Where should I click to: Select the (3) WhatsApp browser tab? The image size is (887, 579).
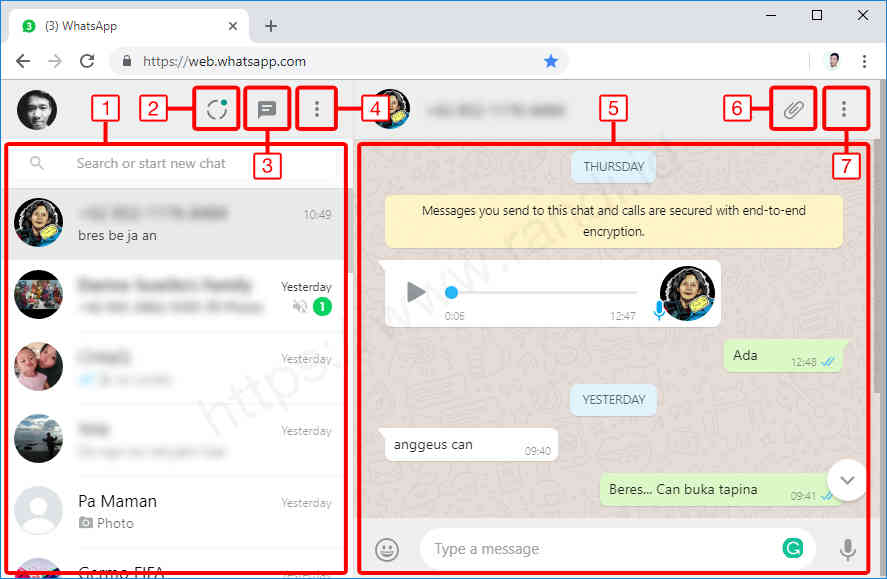[x=129, y=26]
